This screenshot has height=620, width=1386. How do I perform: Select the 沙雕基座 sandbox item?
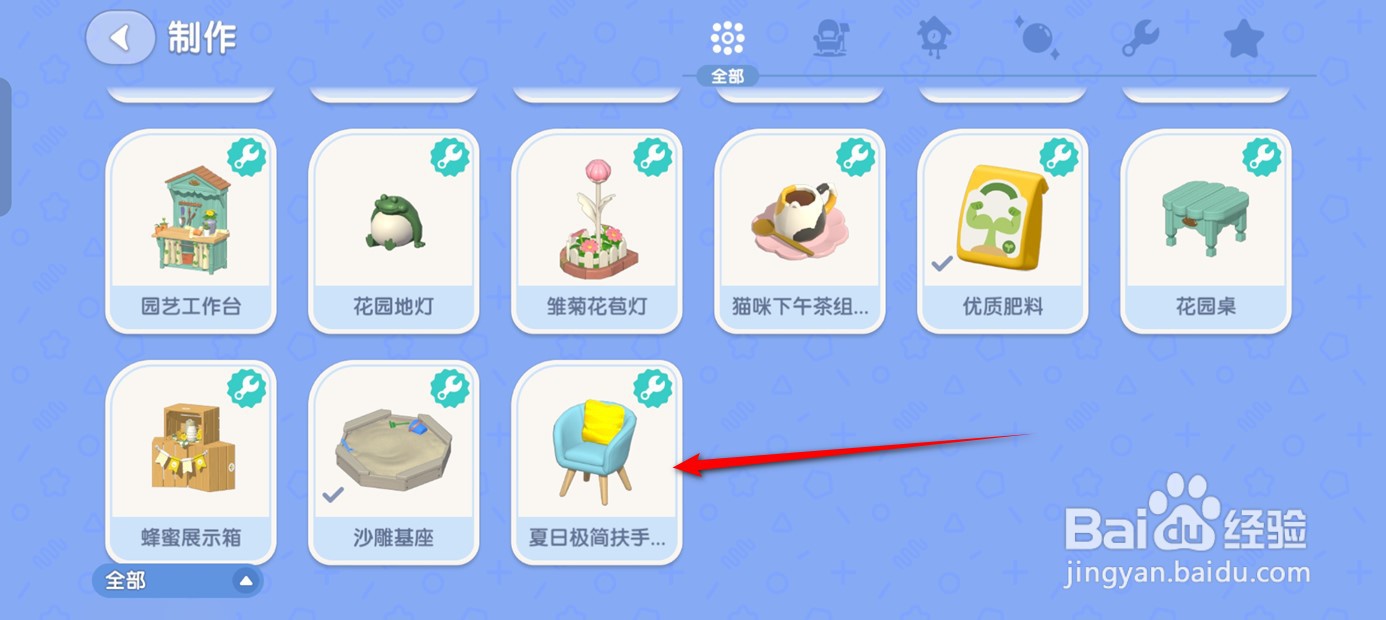coord(394,463)
